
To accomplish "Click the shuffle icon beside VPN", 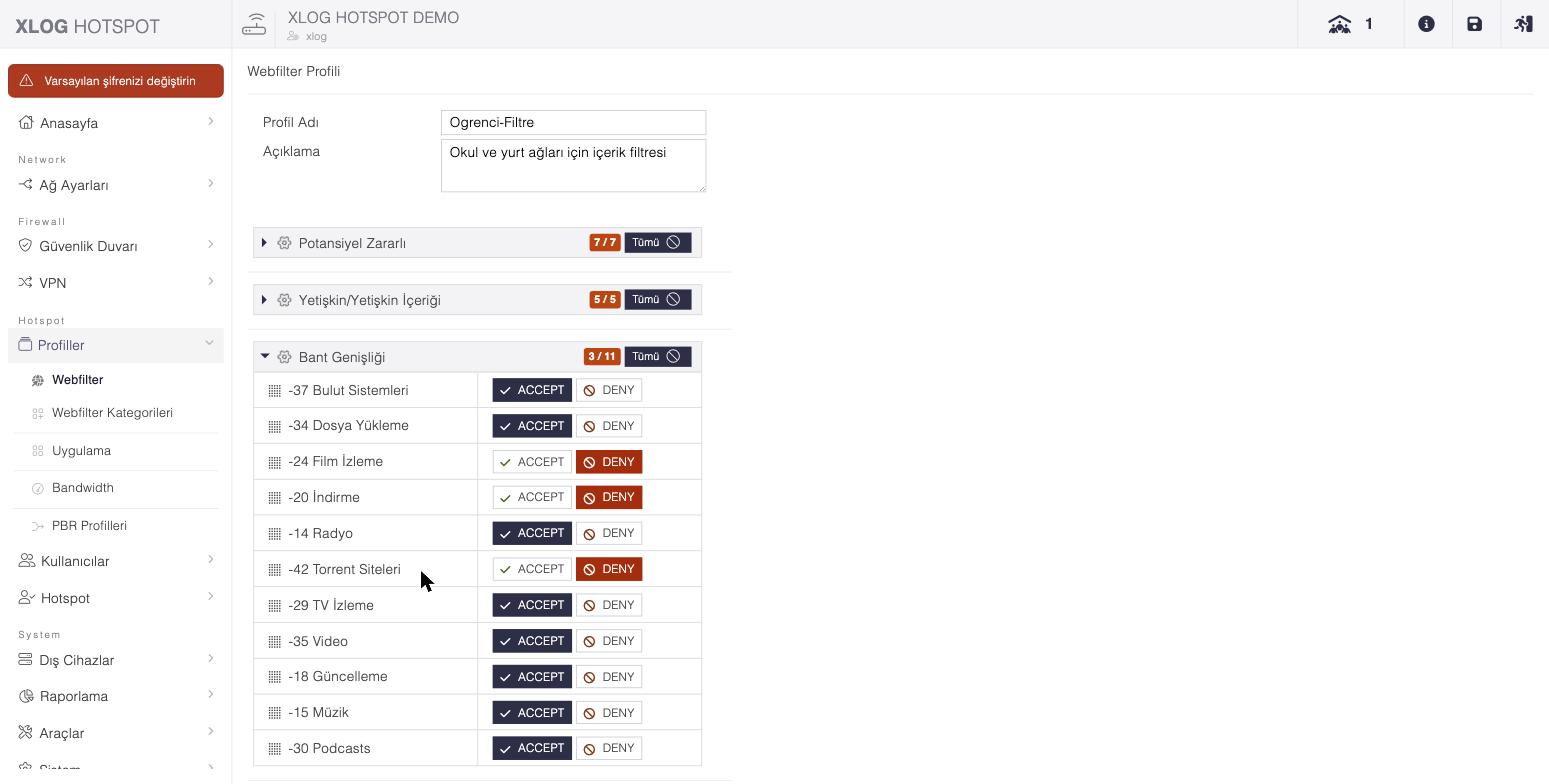I will [x=26, y=282].
